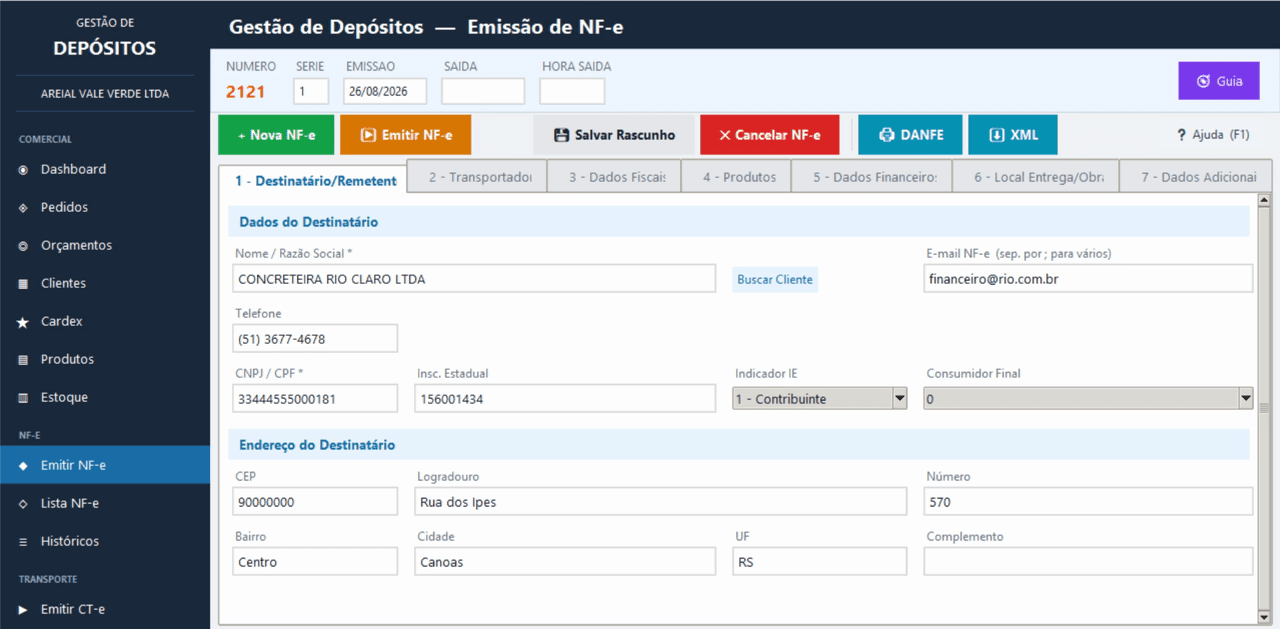Viewport: 1280px width, 629px height.
Task: Click the Logradouro field
Action: 661,502
